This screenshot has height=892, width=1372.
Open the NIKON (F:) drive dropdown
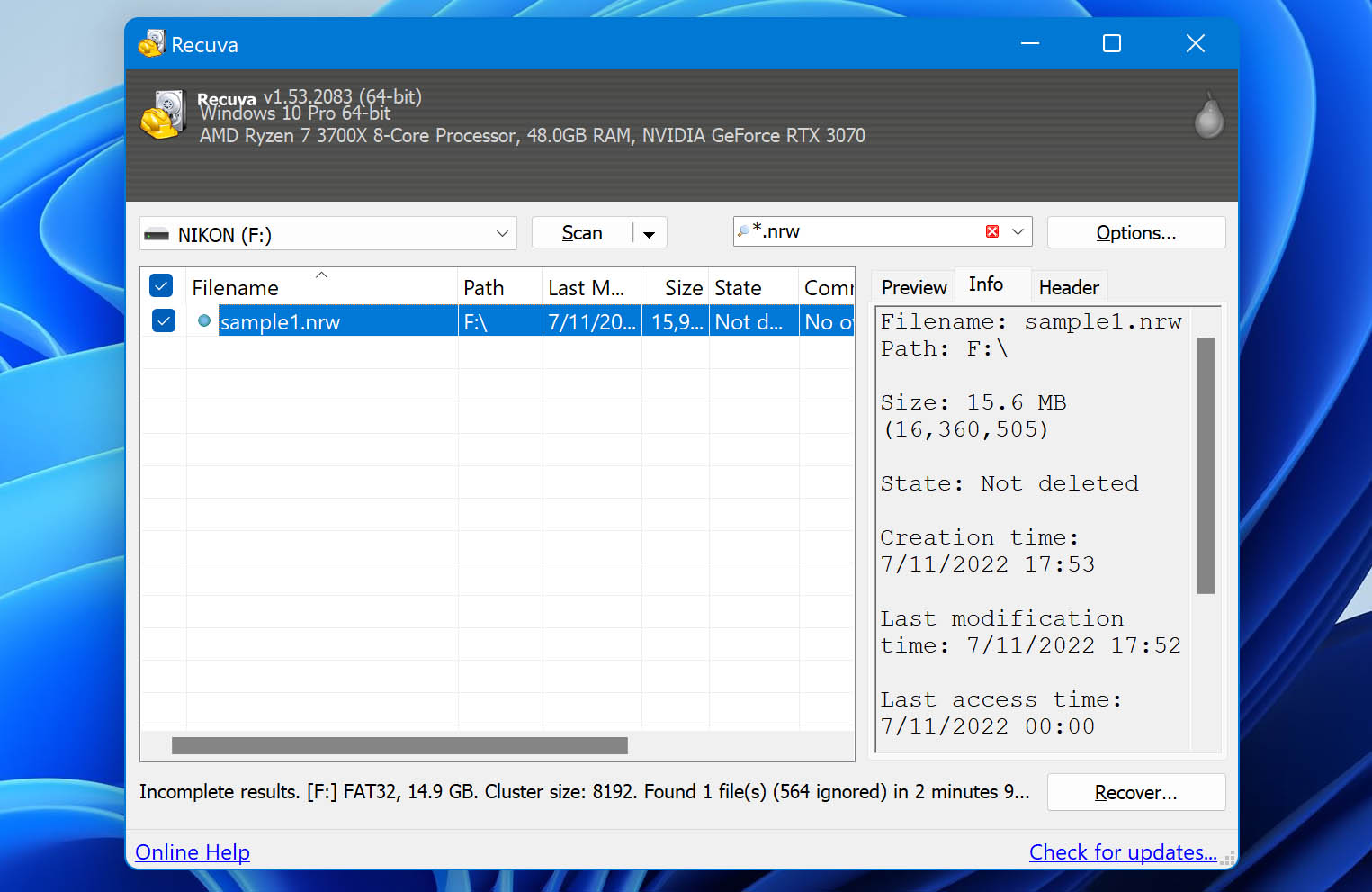coord(502,234)
